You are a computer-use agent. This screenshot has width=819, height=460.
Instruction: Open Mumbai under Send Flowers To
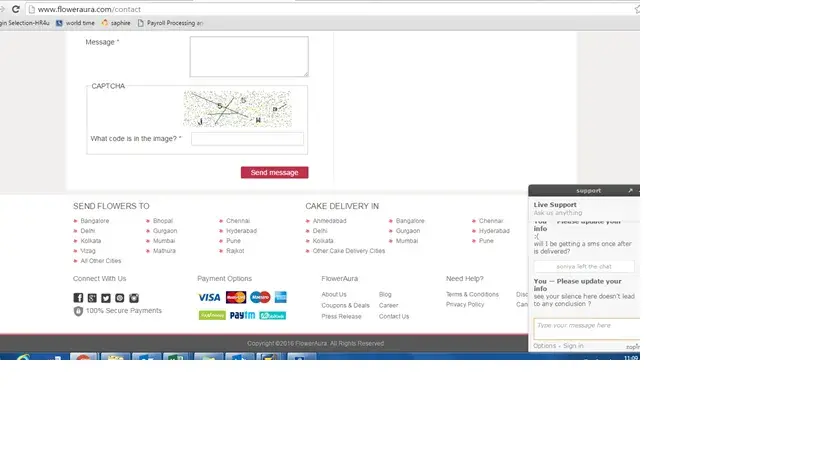click(x=164, y=241)
